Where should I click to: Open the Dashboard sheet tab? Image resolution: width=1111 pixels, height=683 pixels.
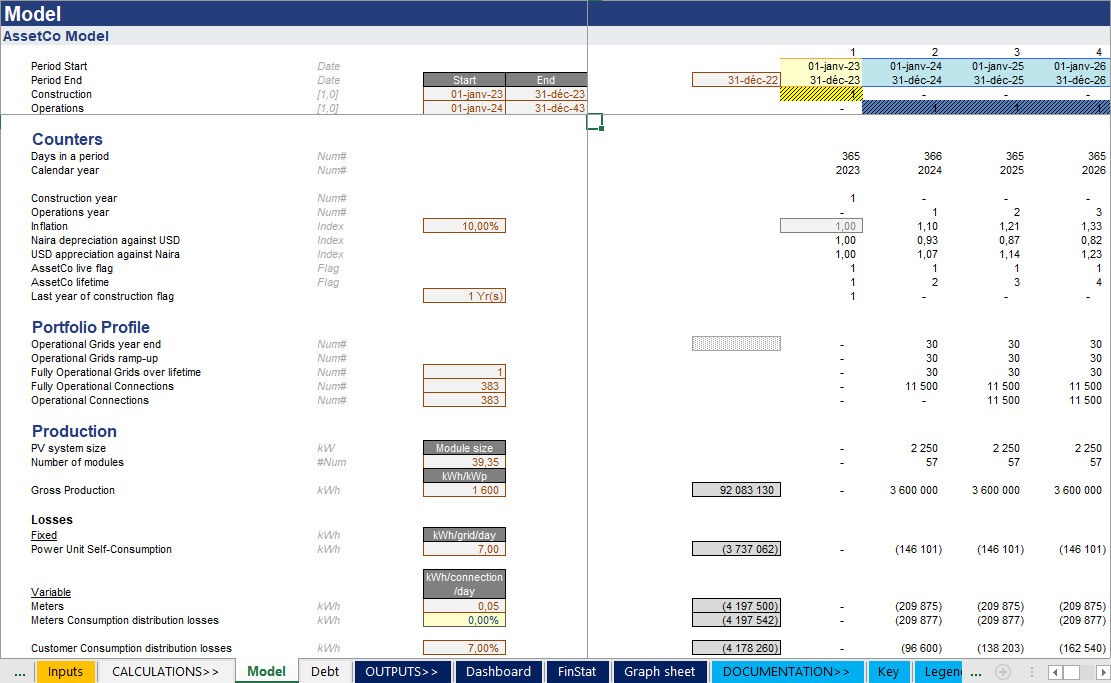(x=498, y=672)
